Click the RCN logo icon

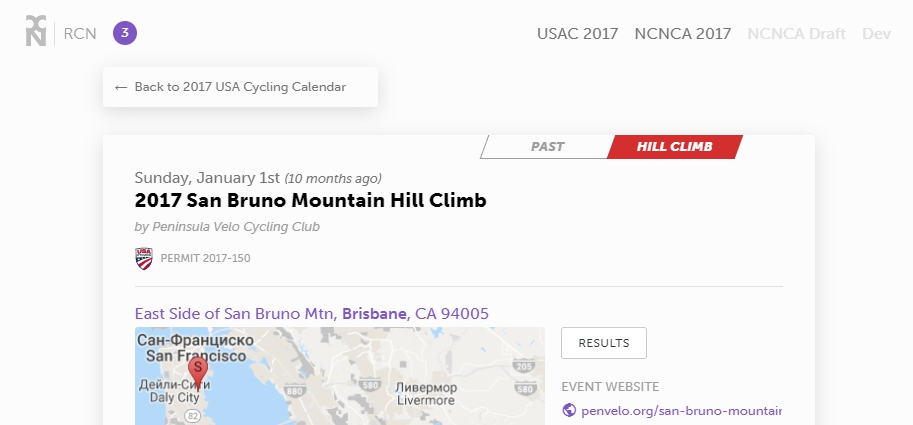(36, 31)
